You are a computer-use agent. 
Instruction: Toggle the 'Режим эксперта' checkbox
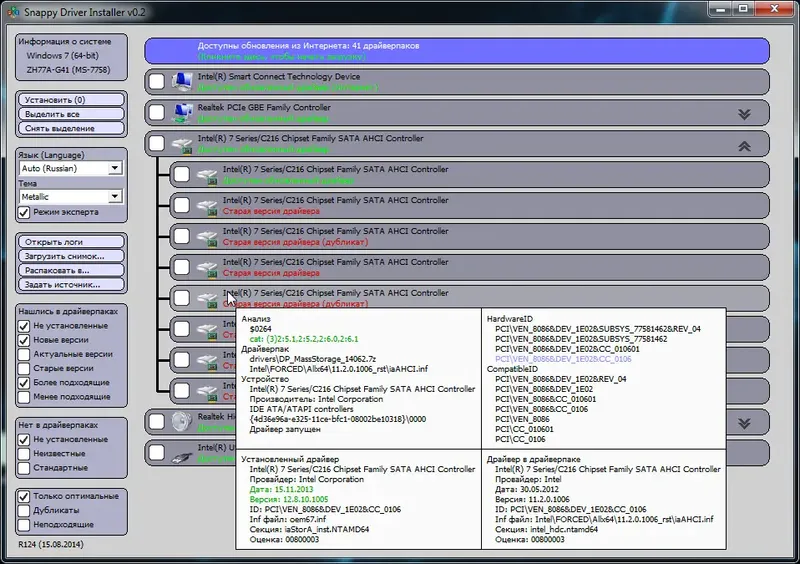(24, 212)
